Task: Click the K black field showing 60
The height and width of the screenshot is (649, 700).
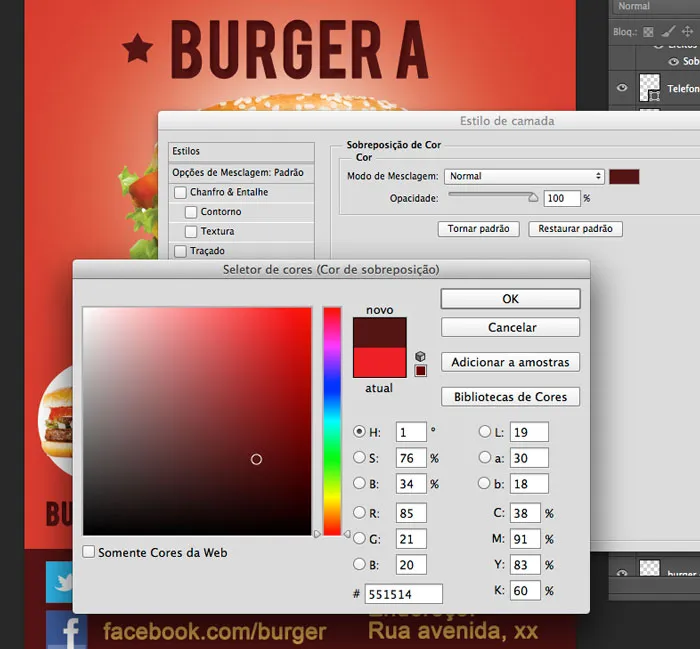Action: [x=525, y=591]
